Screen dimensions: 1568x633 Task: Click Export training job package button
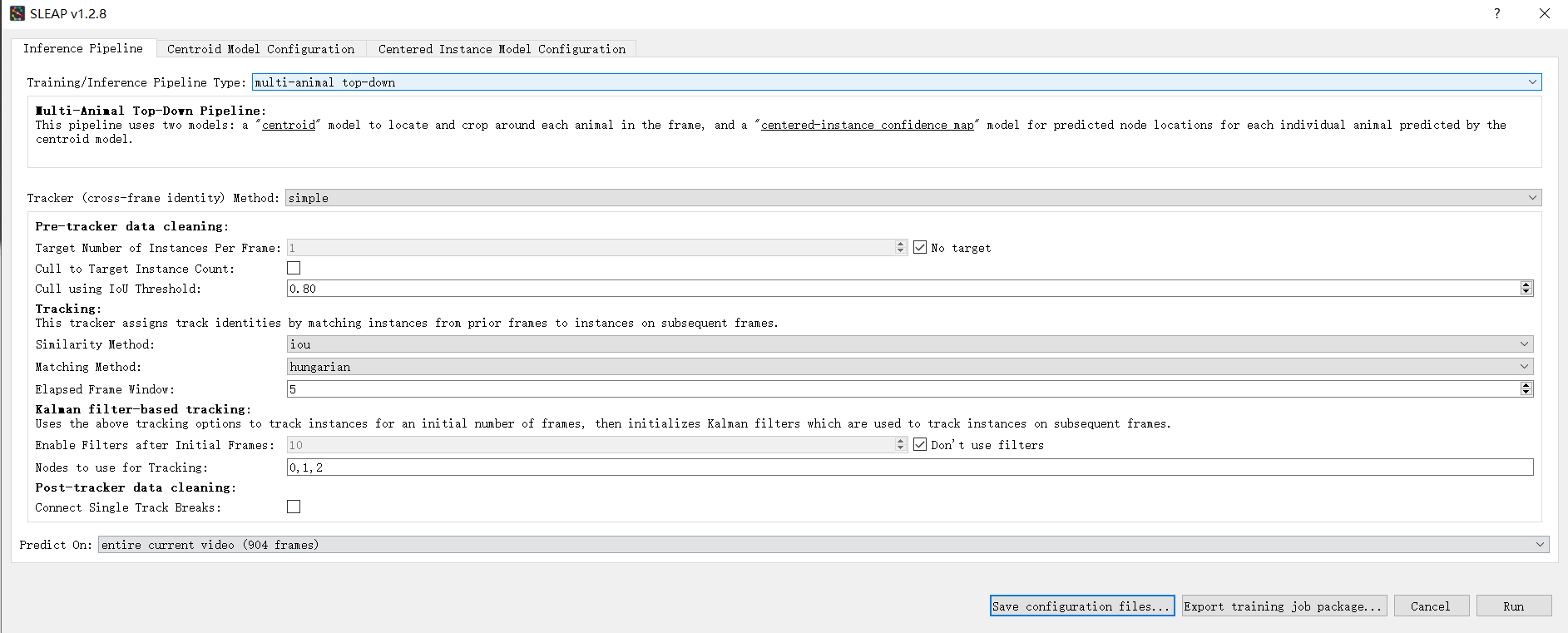click(1284, 606)
